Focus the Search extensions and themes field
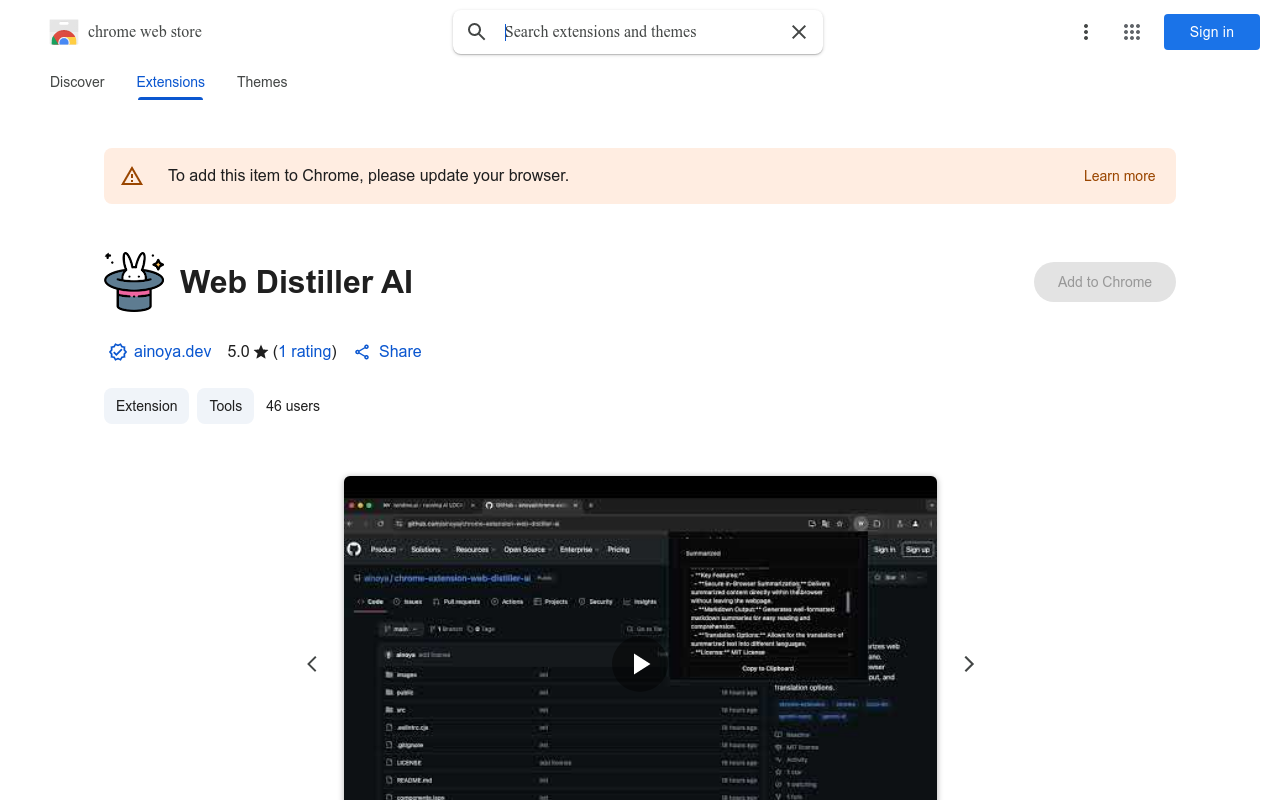Image resolution: width=1280 pixels, height=800 pixels. [x=640, y=32]
